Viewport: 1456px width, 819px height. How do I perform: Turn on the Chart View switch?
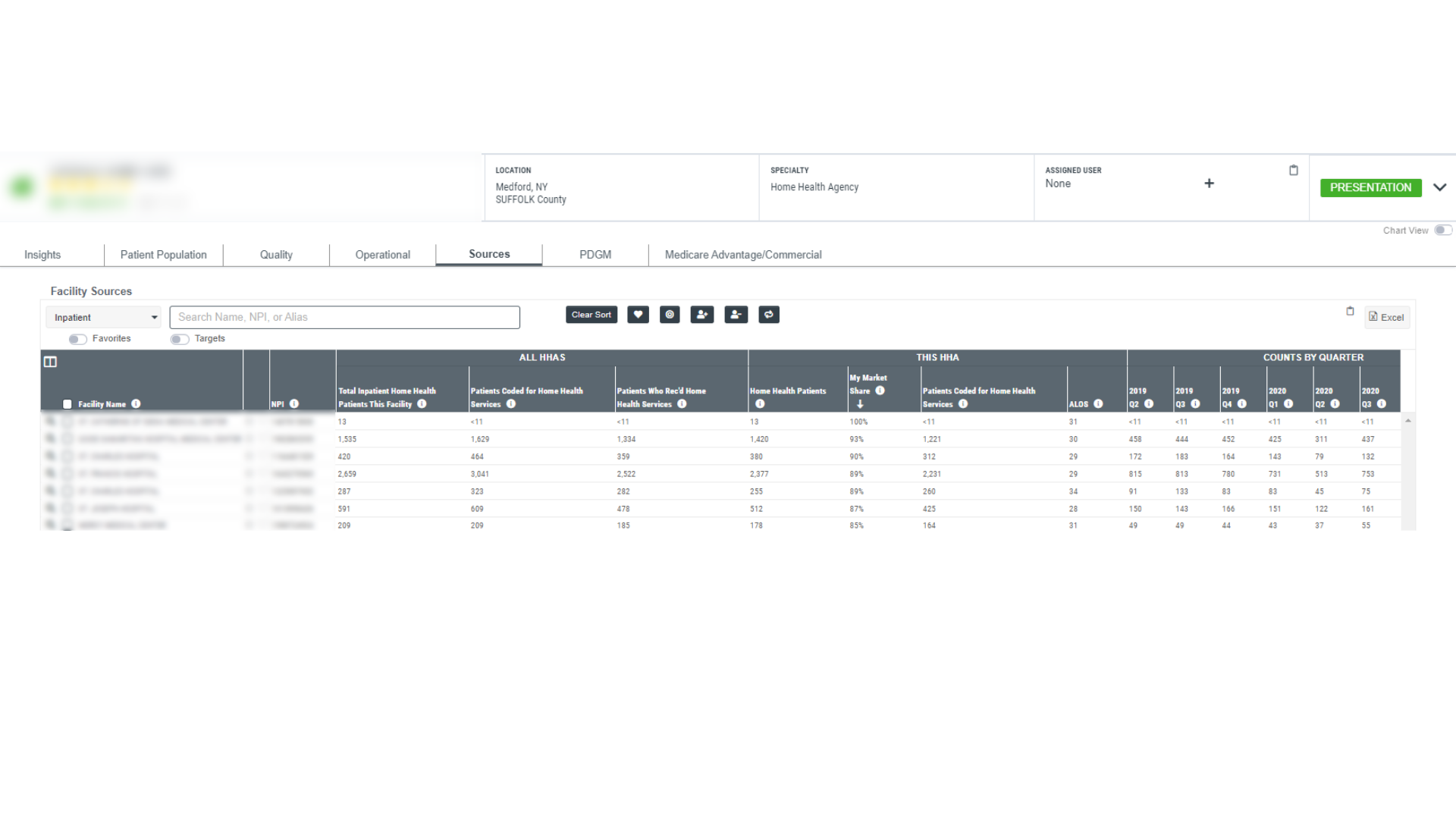(1442, 231)
